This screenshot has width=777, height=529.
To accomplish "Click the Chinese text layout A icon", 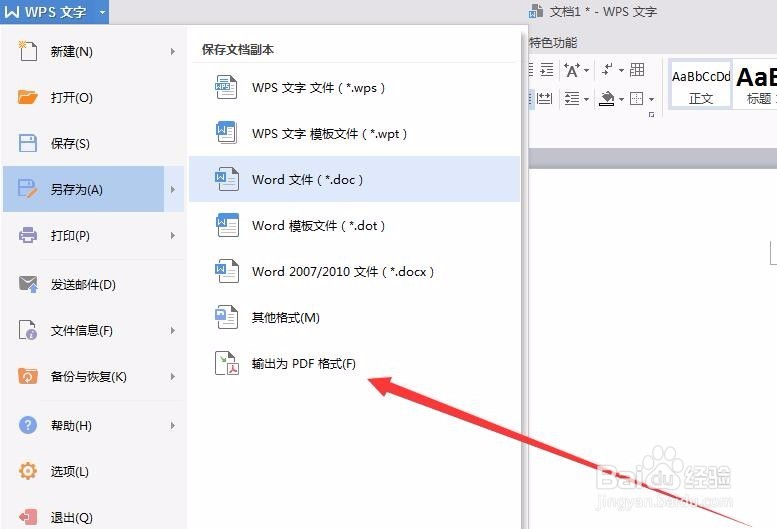I will [x=571, y=70].
